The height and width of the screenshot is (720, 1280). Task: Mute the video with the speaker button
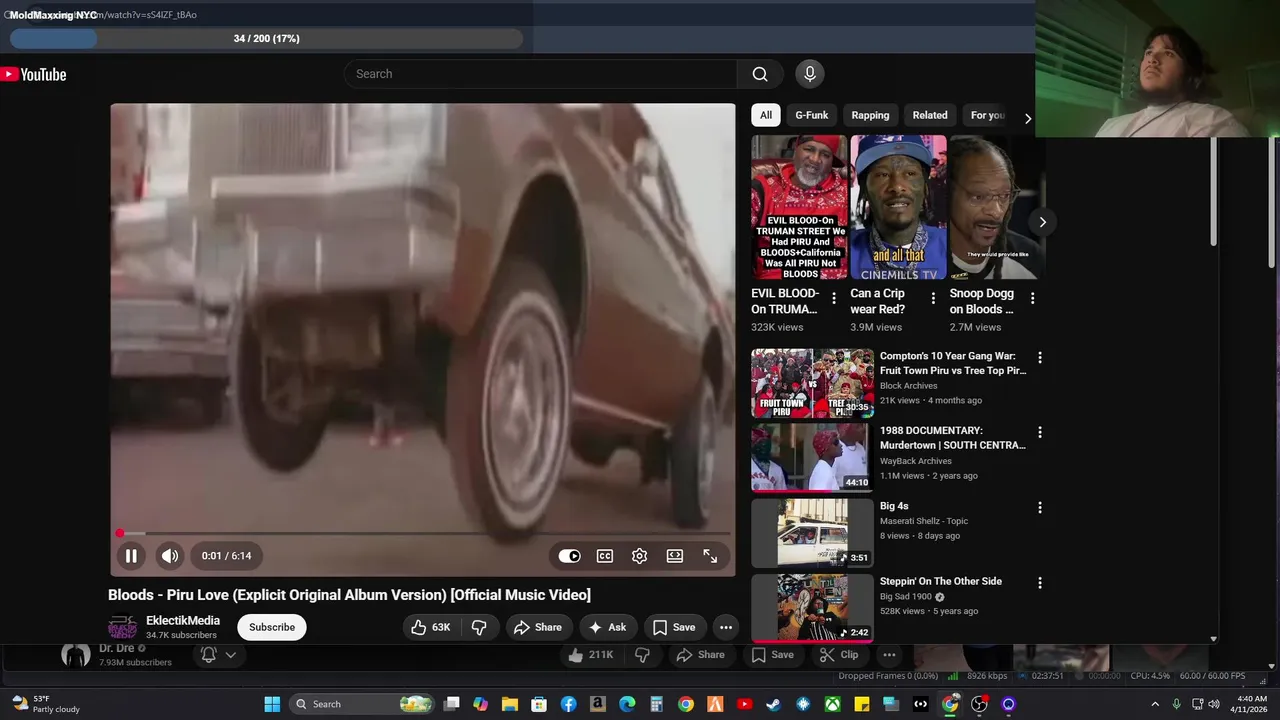[170, 556]
